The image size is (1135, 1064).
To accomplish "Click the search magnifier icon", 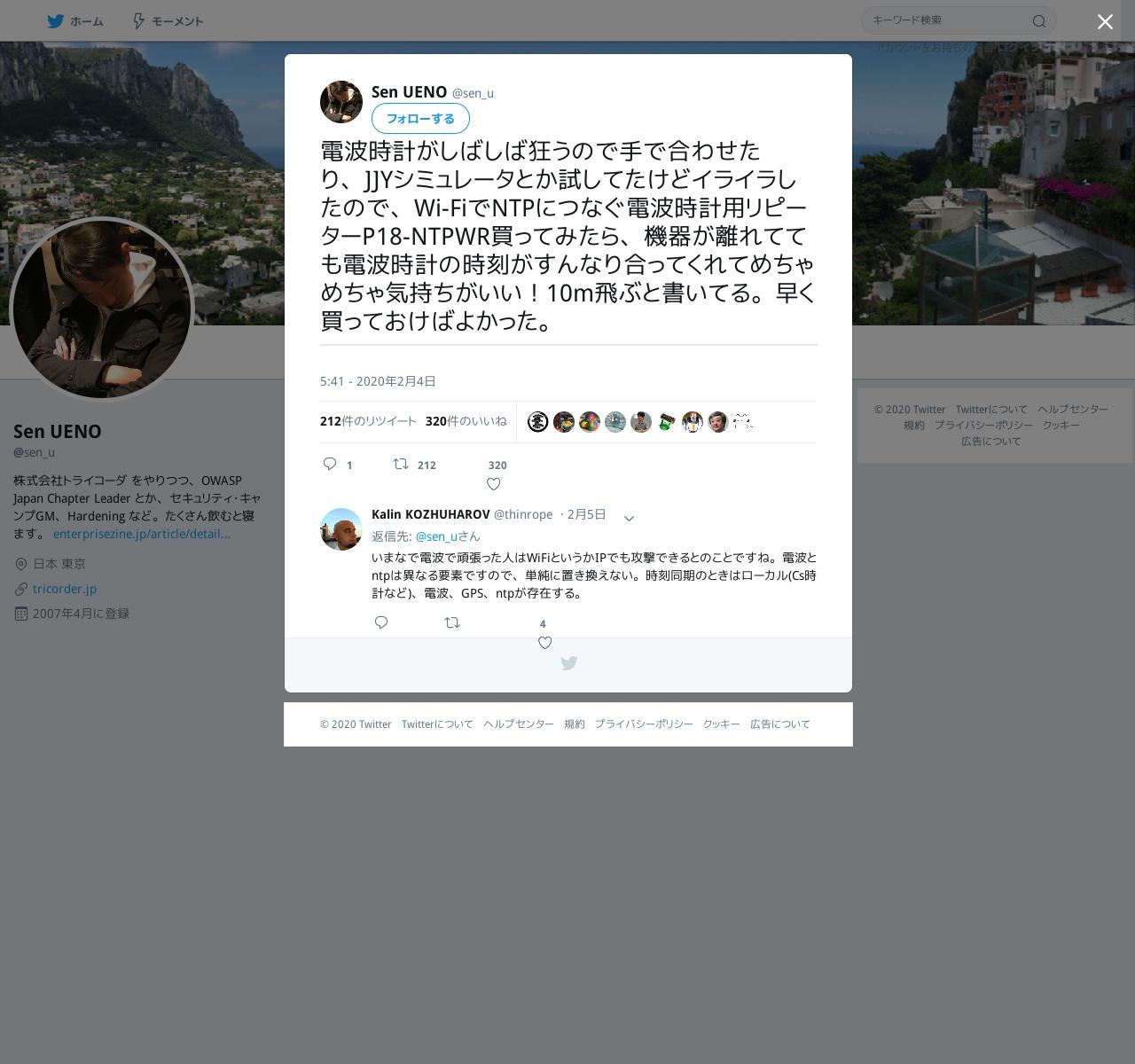I will click(x=1039, y=21).
